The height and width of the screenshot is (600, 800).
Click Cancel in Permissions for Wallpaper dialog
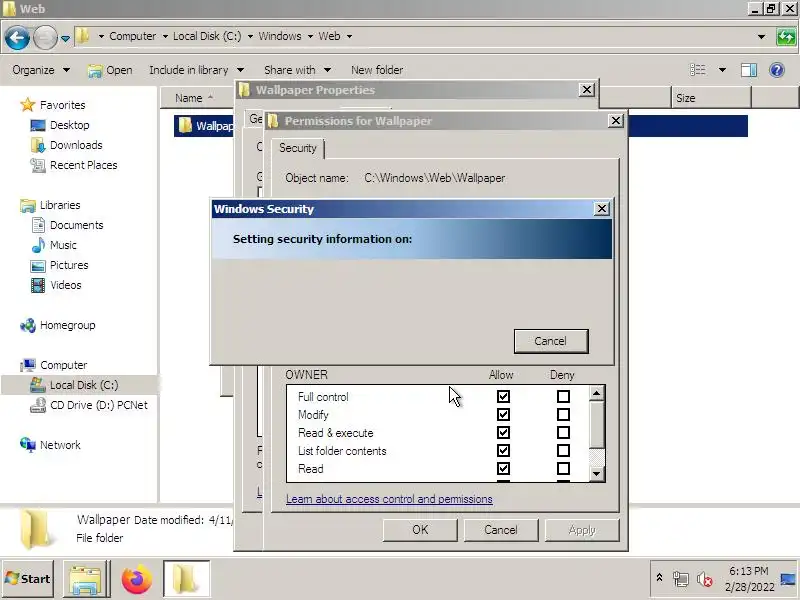[x=501, y=530]
